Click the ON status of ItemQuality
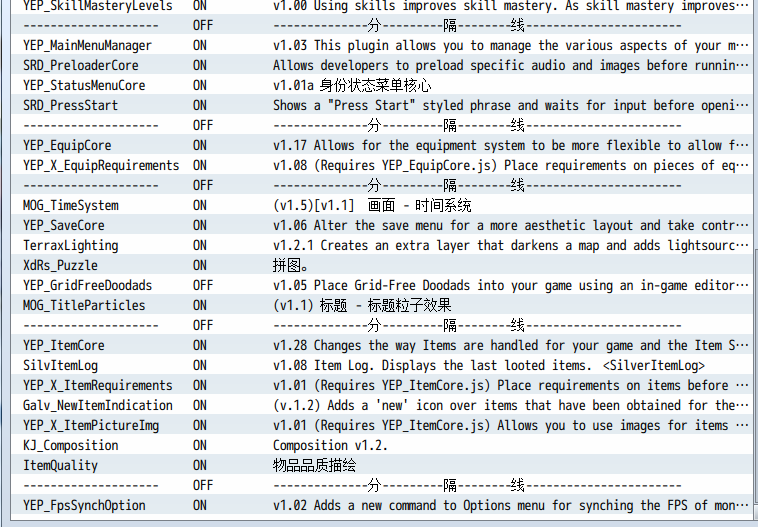Image resolution: width=758 pixels, height=527 pixels. click(200, 466)
